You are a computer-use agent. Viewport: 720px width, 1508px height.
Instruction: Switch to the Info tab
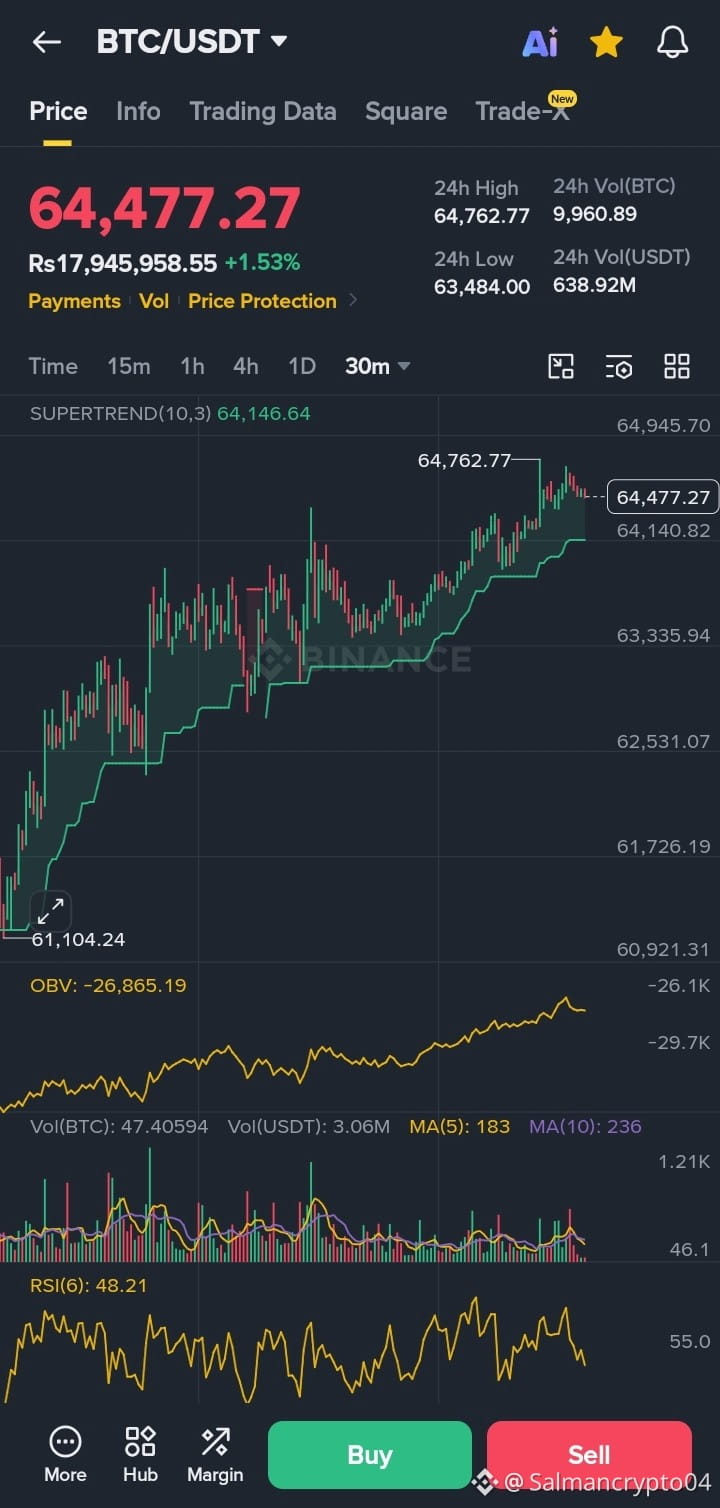138,111
